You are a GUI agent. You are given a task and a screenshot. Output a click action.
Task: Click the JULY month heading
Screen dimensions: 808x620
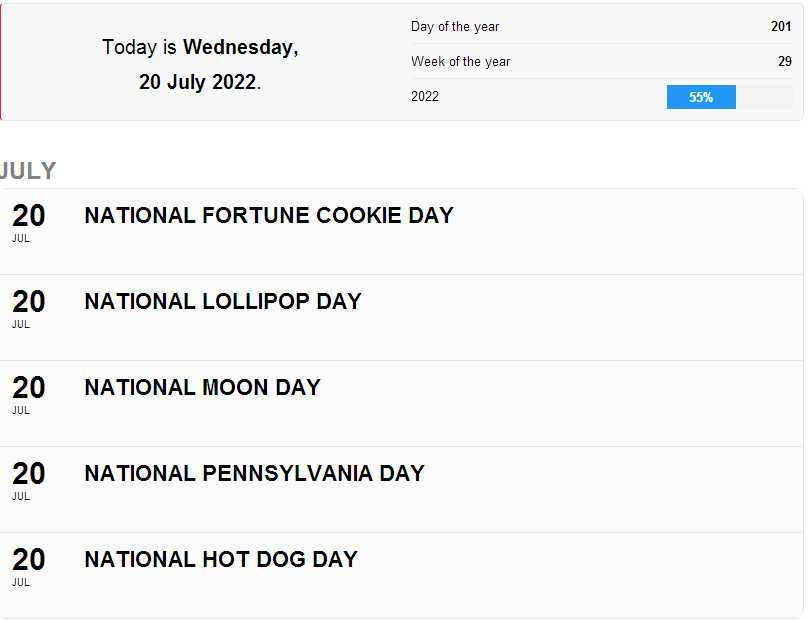pos(28,171)
